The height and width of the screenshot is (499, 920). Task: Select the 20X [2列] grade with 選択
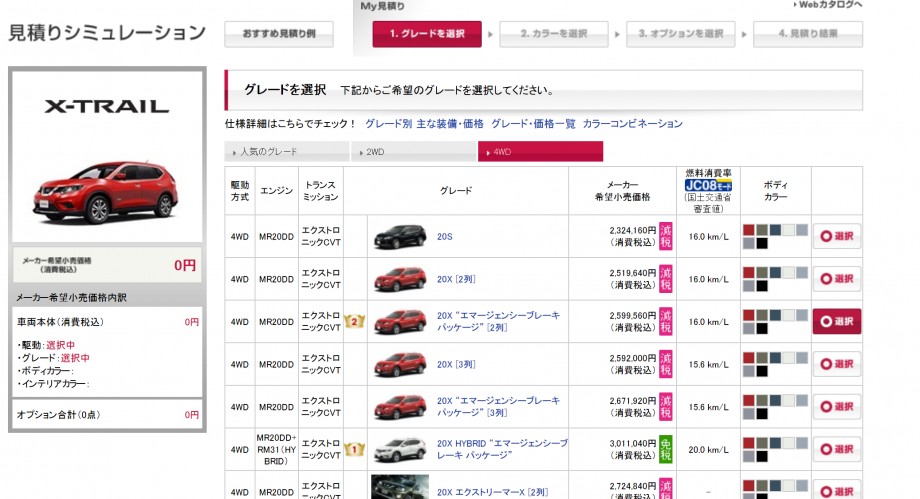tap(837, 279)
